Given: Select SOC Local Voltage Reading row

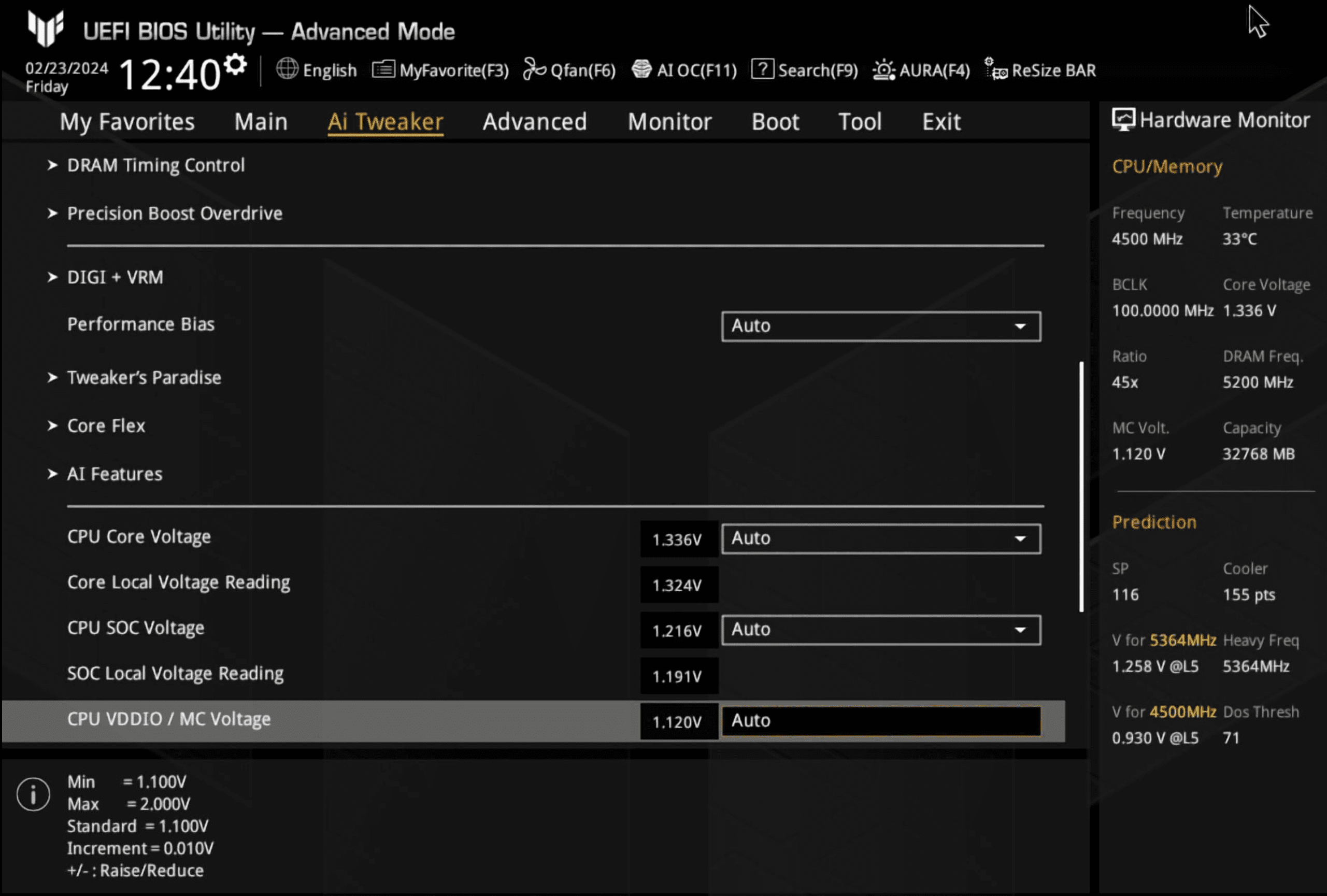Looking at the screenshot, I should pyautogui.click(x=175, y=674).
